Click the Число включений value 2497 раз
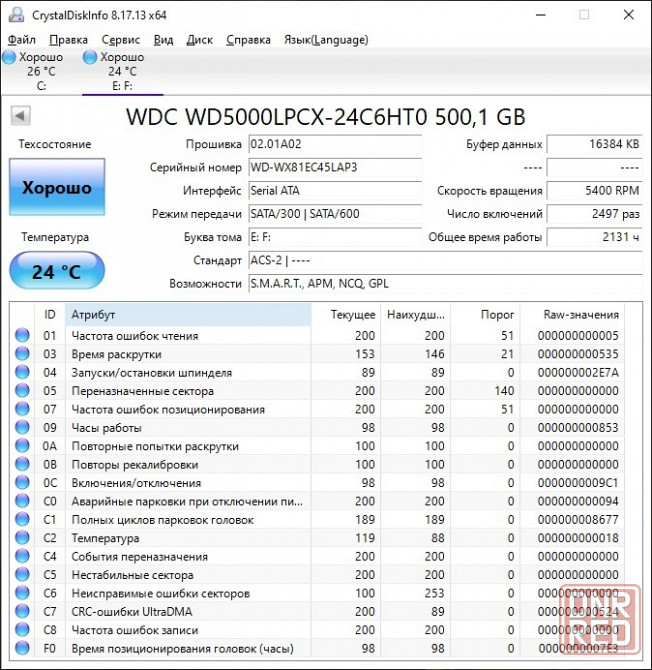 (594, 214)
